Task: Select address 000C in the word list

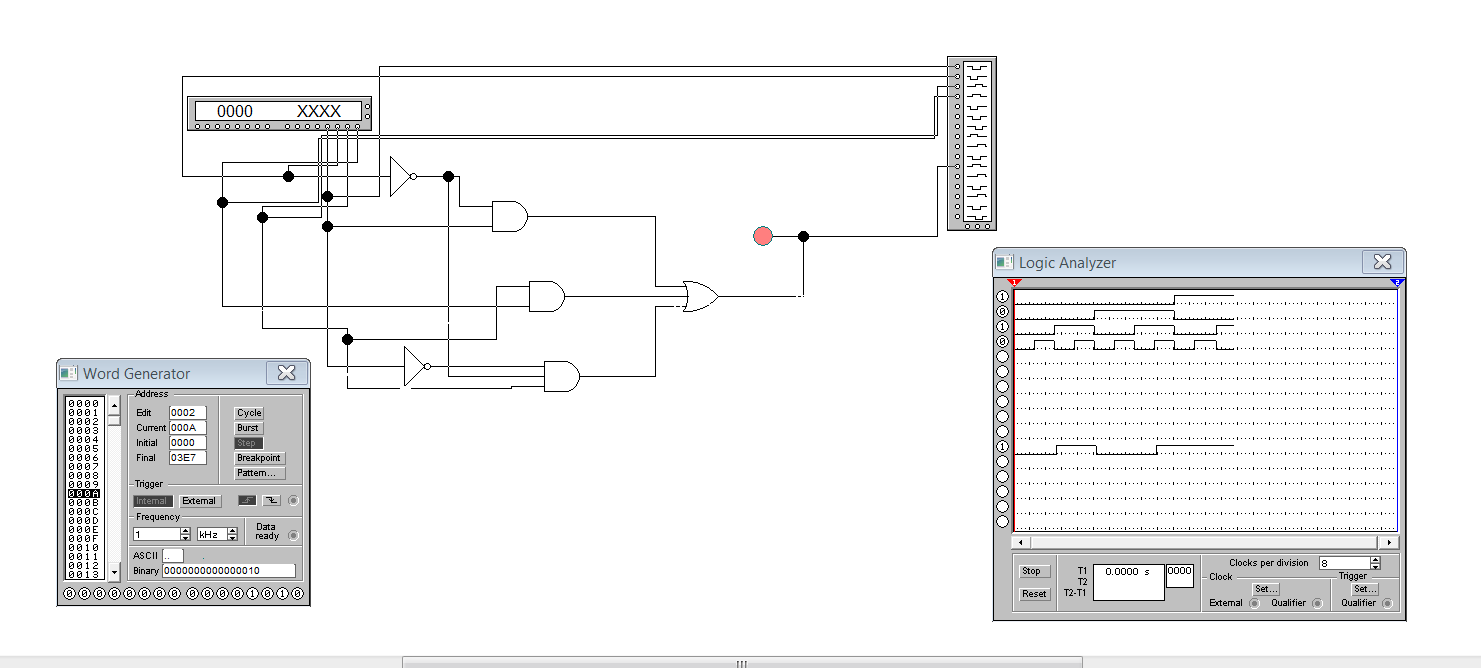Action: [83, 511]
